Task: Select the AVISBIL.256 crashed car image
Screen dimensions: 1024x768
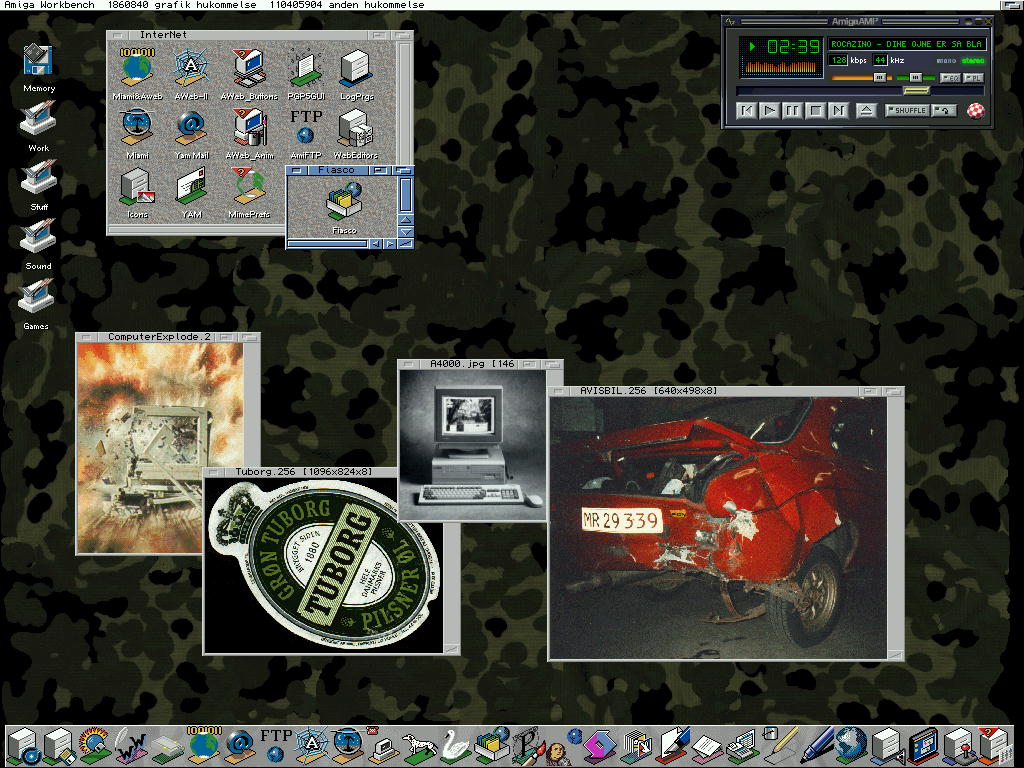Action: tap(717, 527)
